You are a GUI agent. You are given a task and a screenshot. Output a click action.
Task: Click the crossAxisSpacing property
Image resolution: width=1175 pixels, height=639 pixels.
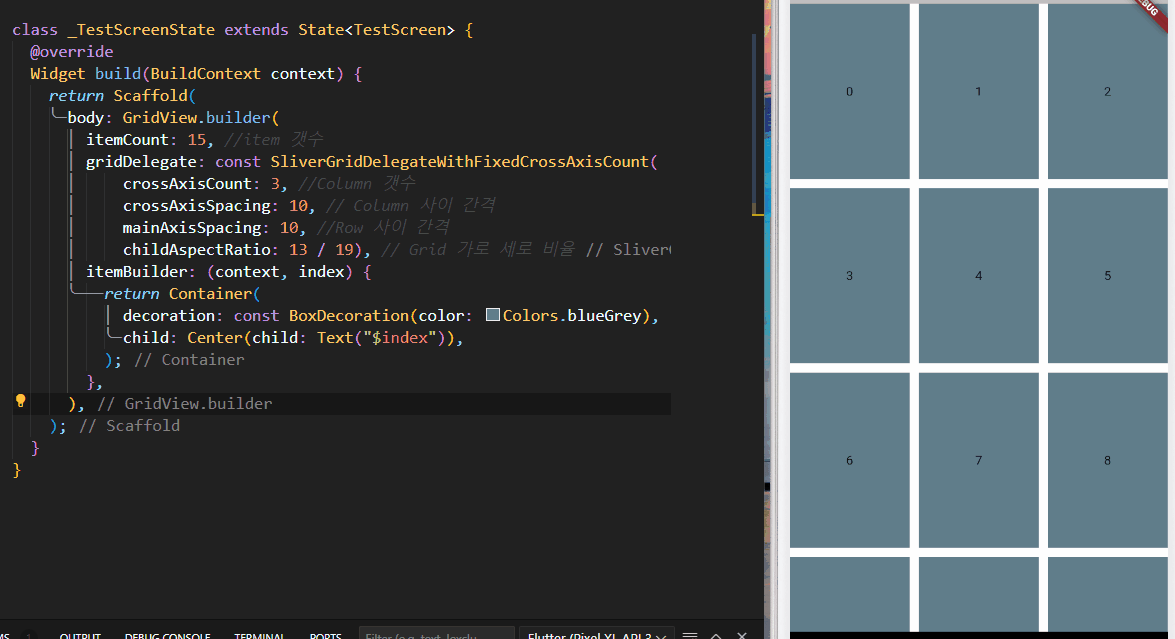pyautogui.click(x=196, y=205)
